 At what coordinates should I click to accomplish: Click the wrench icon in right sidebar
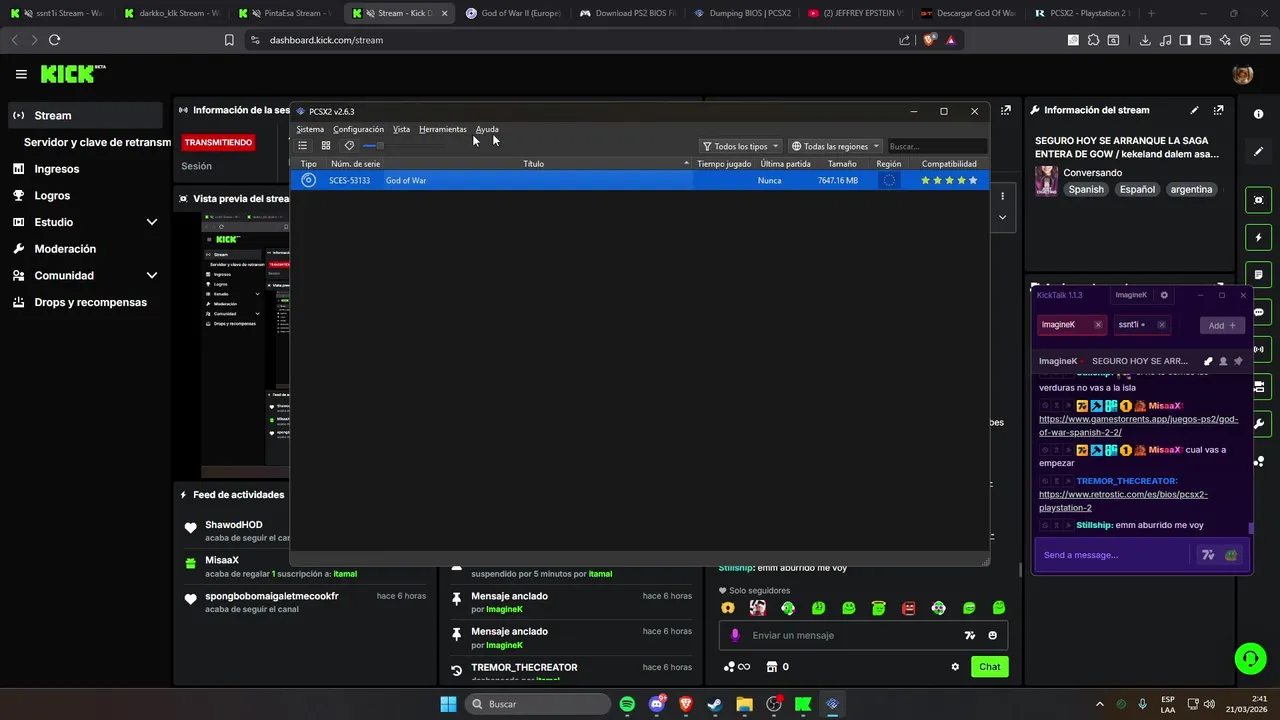[x=1258, y=424]
